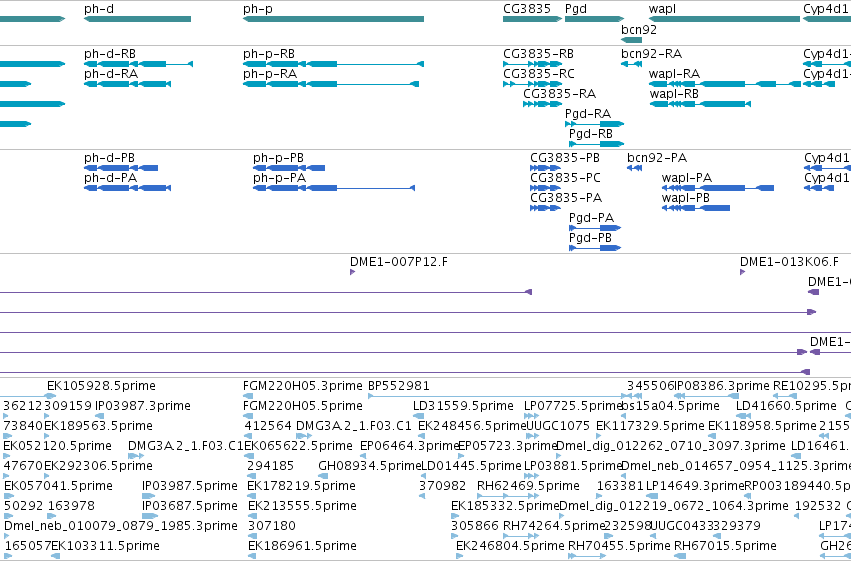The height and width of the screenshot is (561, 851).
Task: Click EST bs15a04.5prime
Action: click(x=670, y=406)
